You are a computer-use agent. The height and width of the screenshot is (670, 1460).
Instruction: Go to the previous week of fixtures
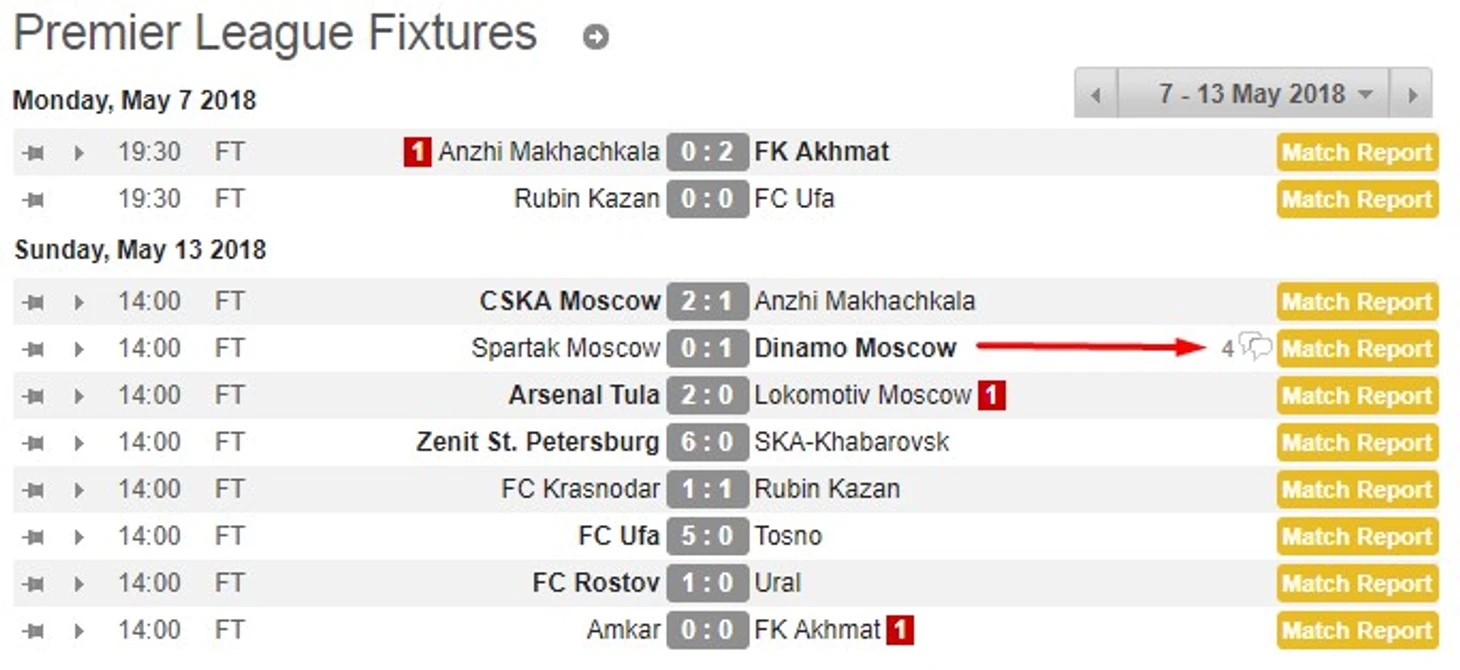tap(1096, 94)
